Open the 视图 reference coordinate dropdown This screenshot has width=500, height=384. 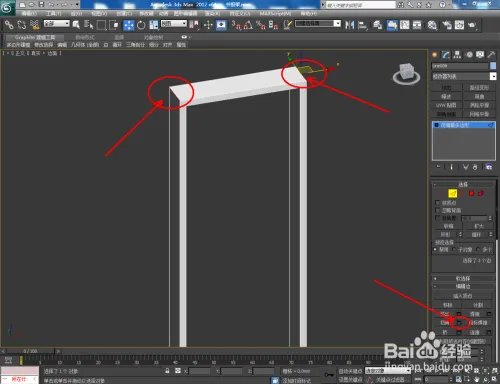coord(174,24)
